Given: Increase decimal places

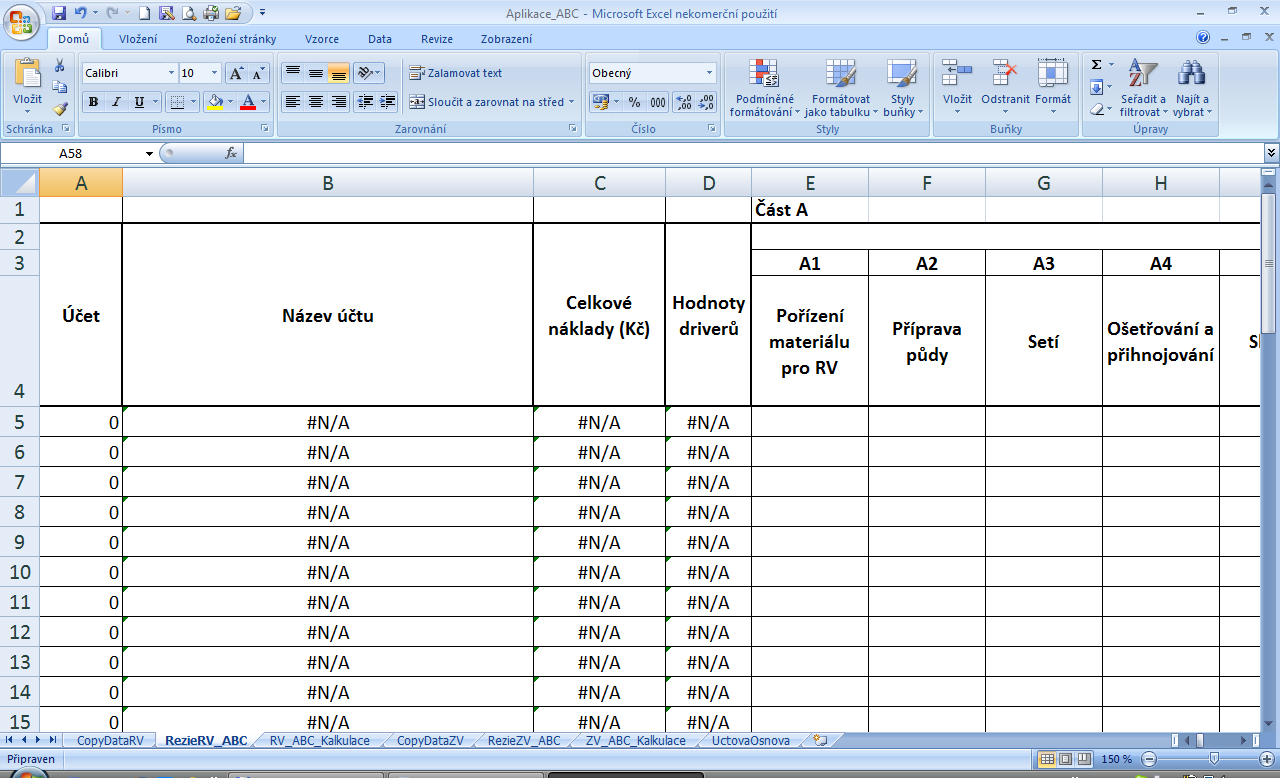Looking at the screenshot, I should (x=684, y=102).
